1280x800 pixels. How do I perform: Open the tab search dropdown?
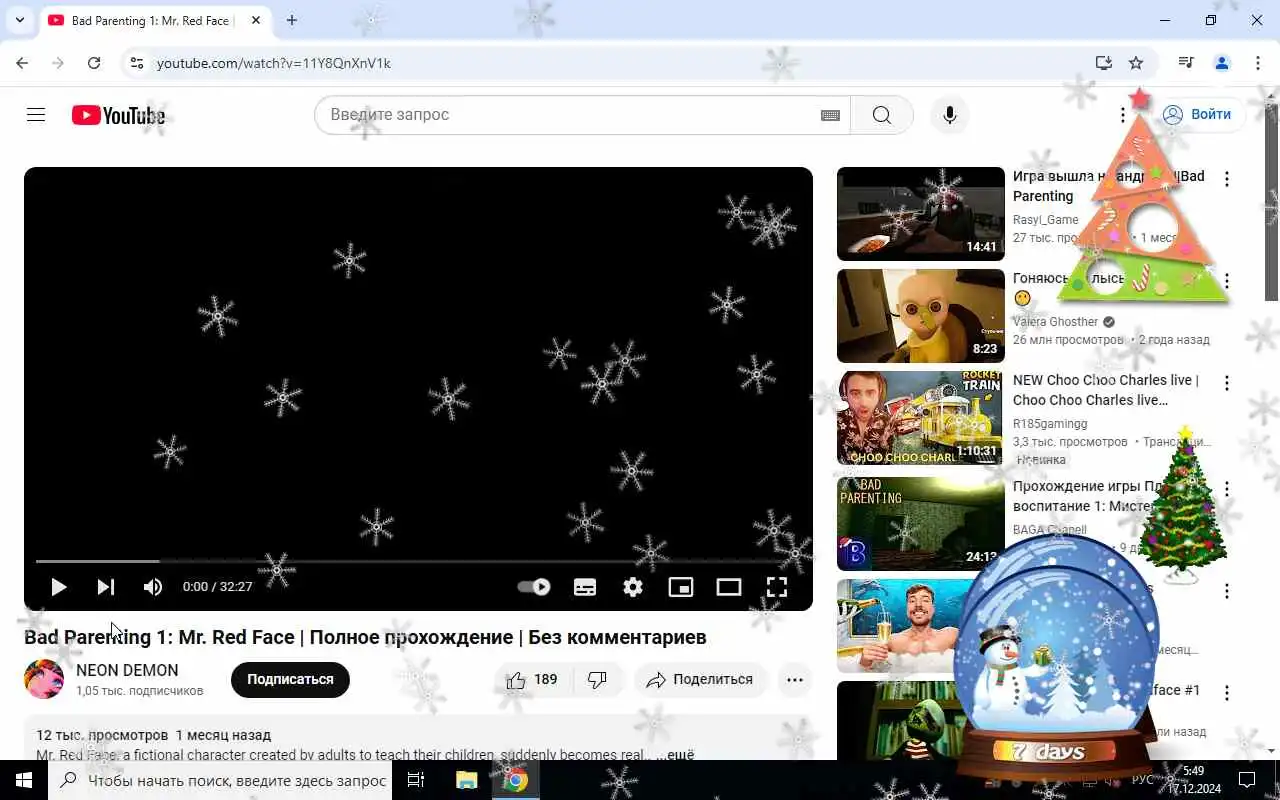pos(20,20)
